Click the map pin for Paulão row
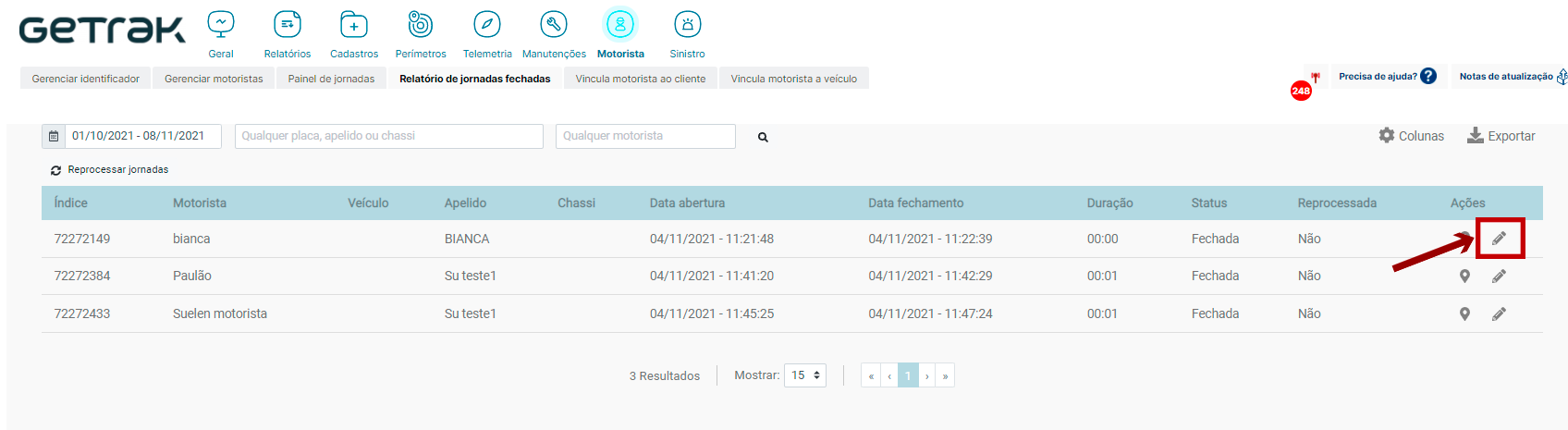The image size is (1568, 430). 1464,276
